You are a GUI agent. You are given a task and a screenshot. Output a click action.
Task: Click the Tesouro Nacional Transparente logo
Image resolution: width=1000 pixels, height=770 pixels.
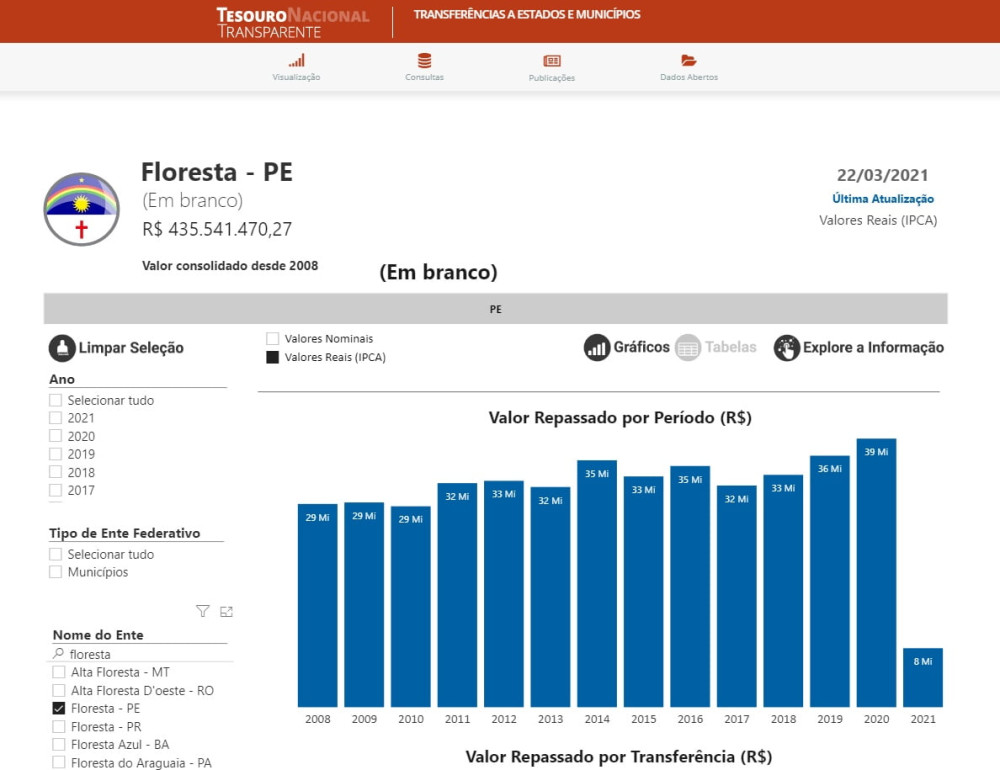tap(293, 23)
